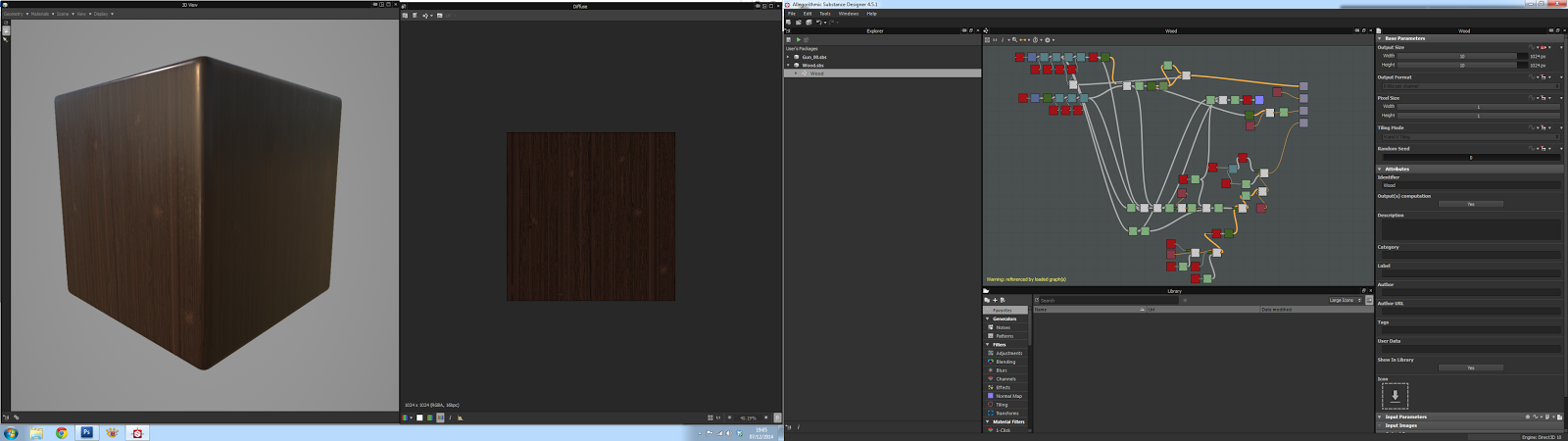Viewport: 1568px width, 441px height.
Task: Click the green play icon in Explorer
Action: click(x=799, y=40)
